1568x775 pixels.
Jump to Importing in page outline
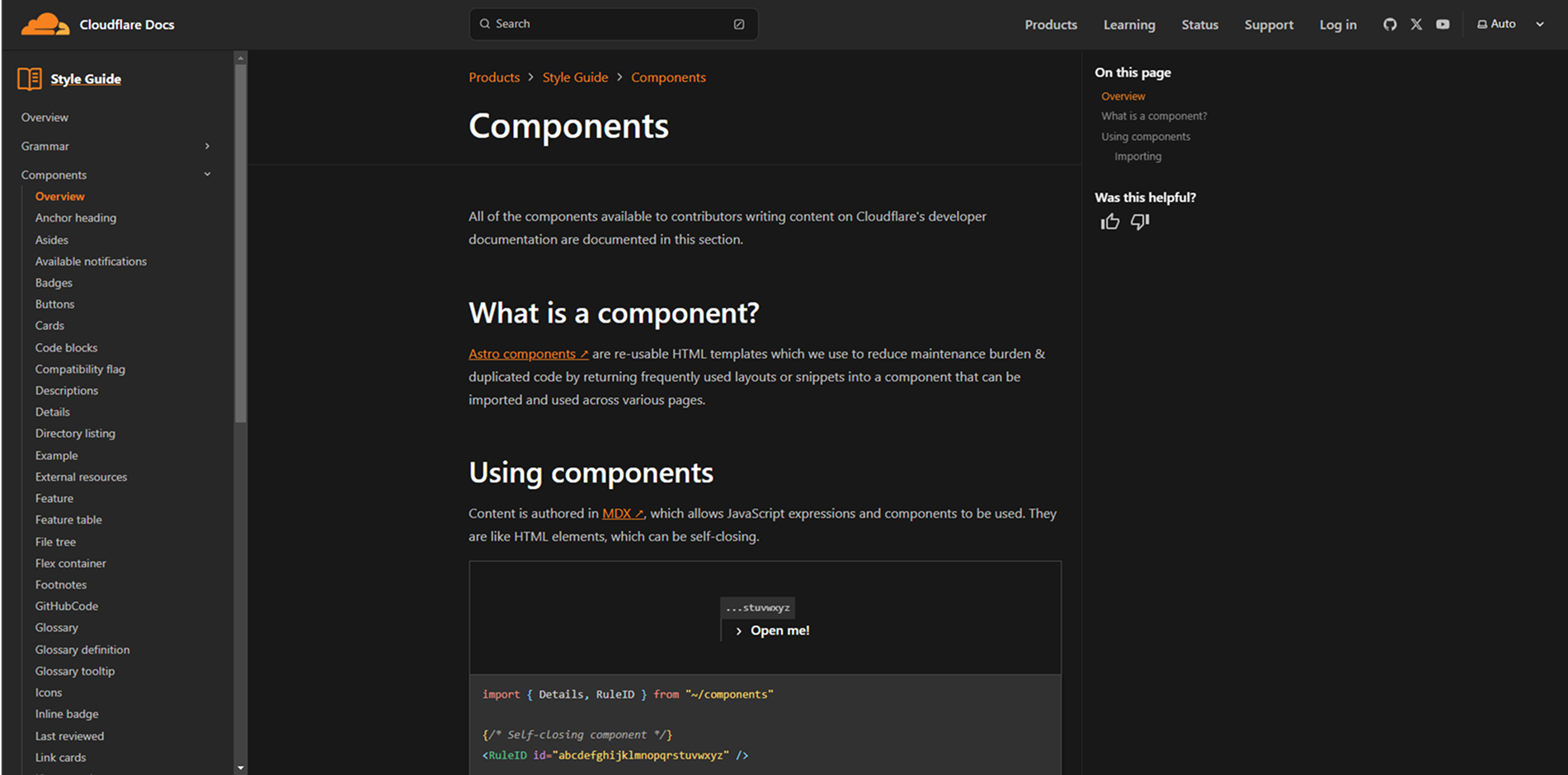click(1137, 157)
